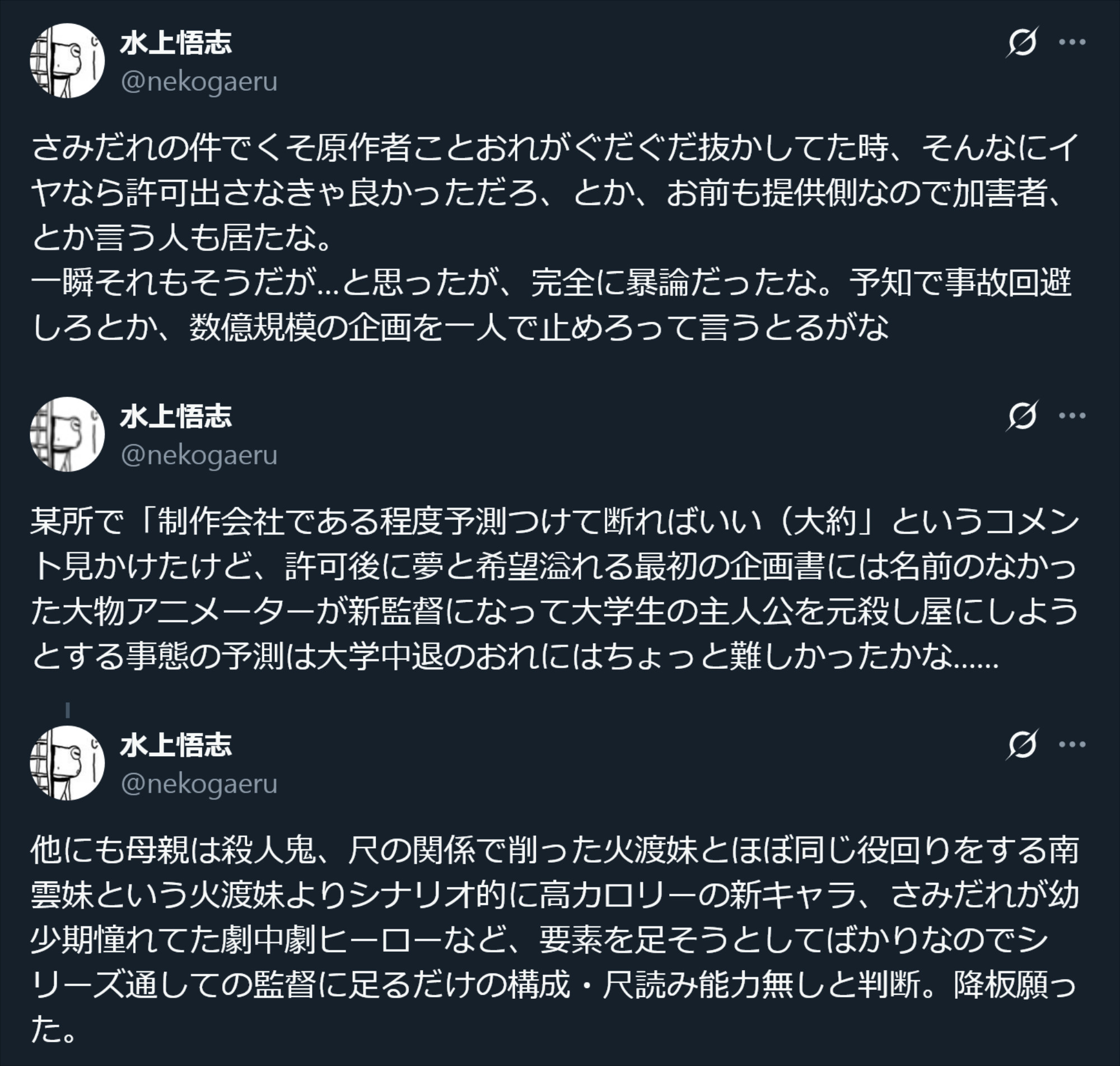
Task: Click the frog avatar on the second tweet
Action: [x=67, y=434]
